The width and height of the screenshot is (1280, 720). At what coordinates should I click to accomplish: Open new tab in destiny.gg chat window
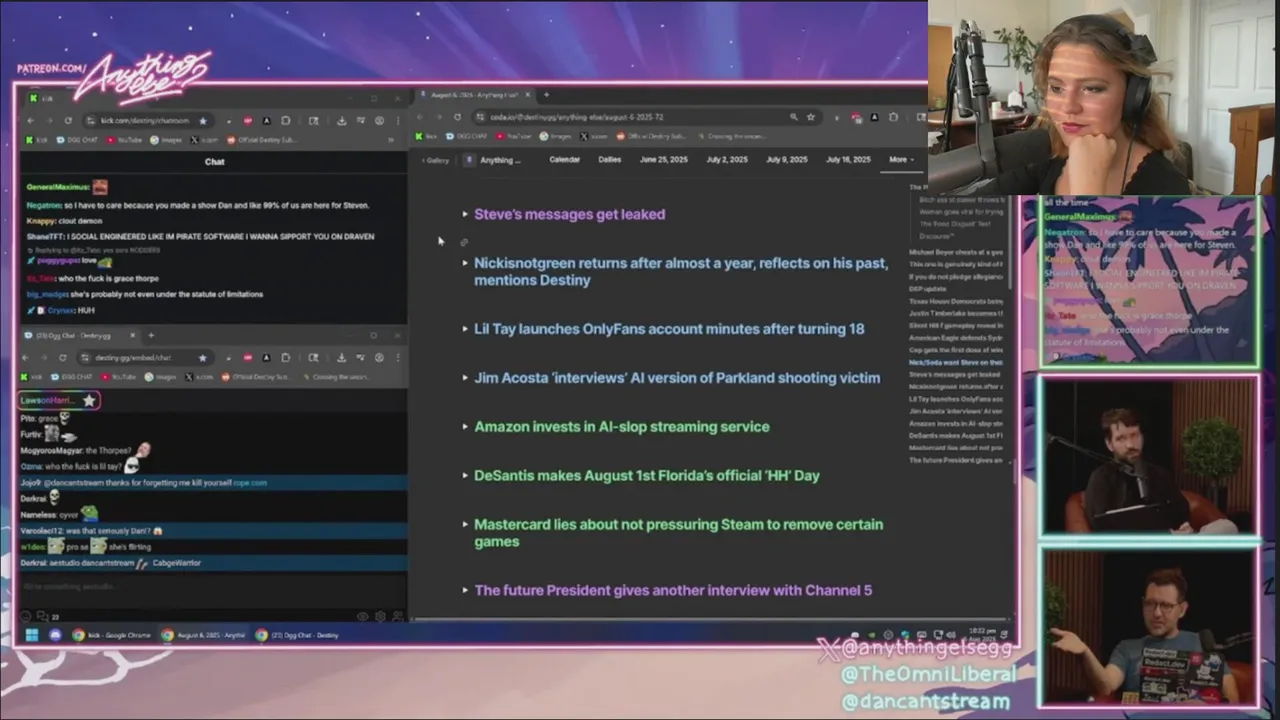[151, 335]
